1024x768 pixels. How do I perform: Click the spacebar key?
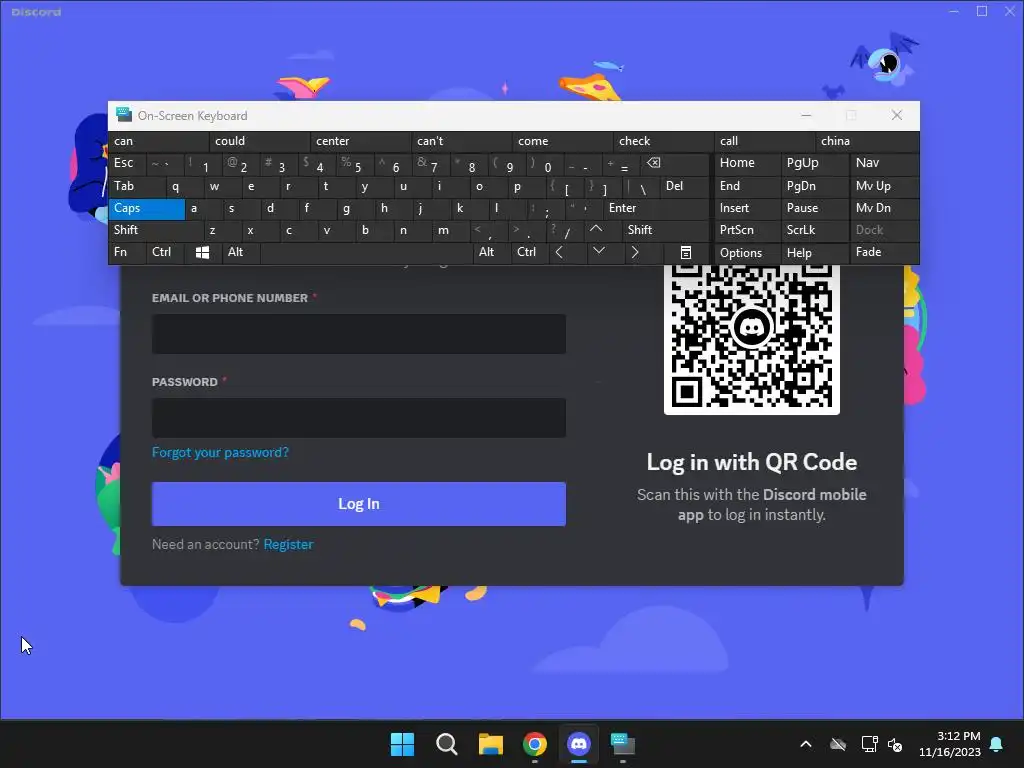366,252
